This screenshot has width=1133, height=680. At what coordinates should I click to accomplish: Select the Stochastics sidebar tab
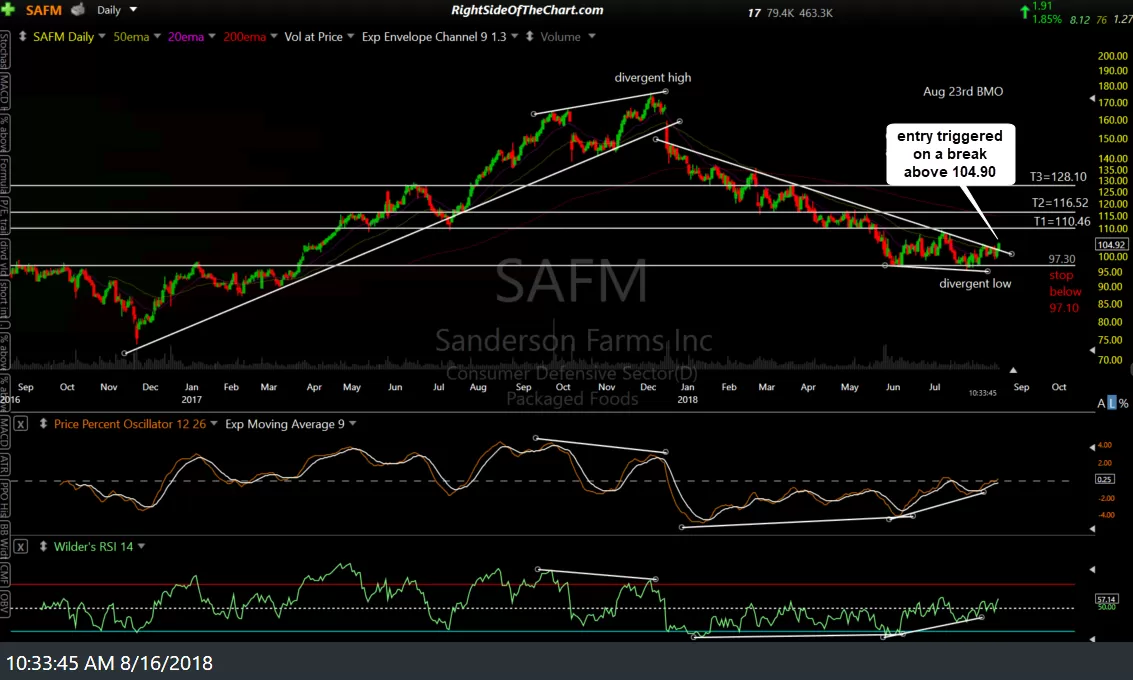[x=4, y=49]
